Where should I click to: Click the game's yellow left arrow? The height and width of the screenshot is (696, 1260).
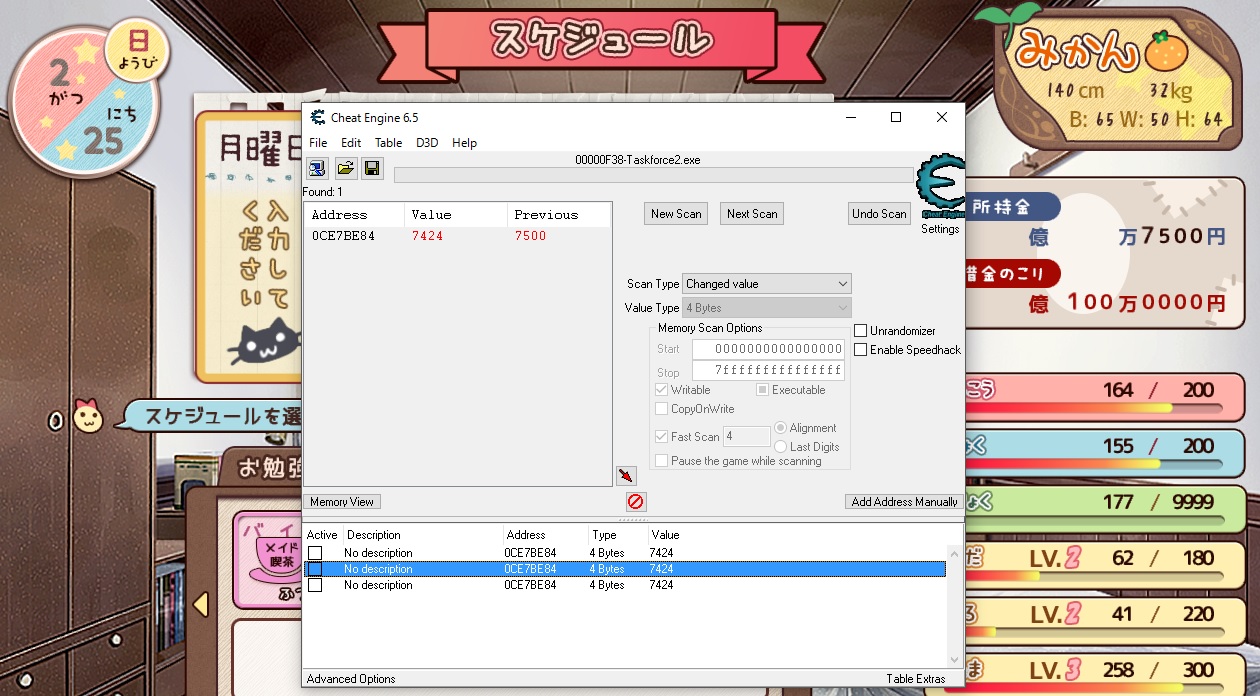tap(201, 603)
